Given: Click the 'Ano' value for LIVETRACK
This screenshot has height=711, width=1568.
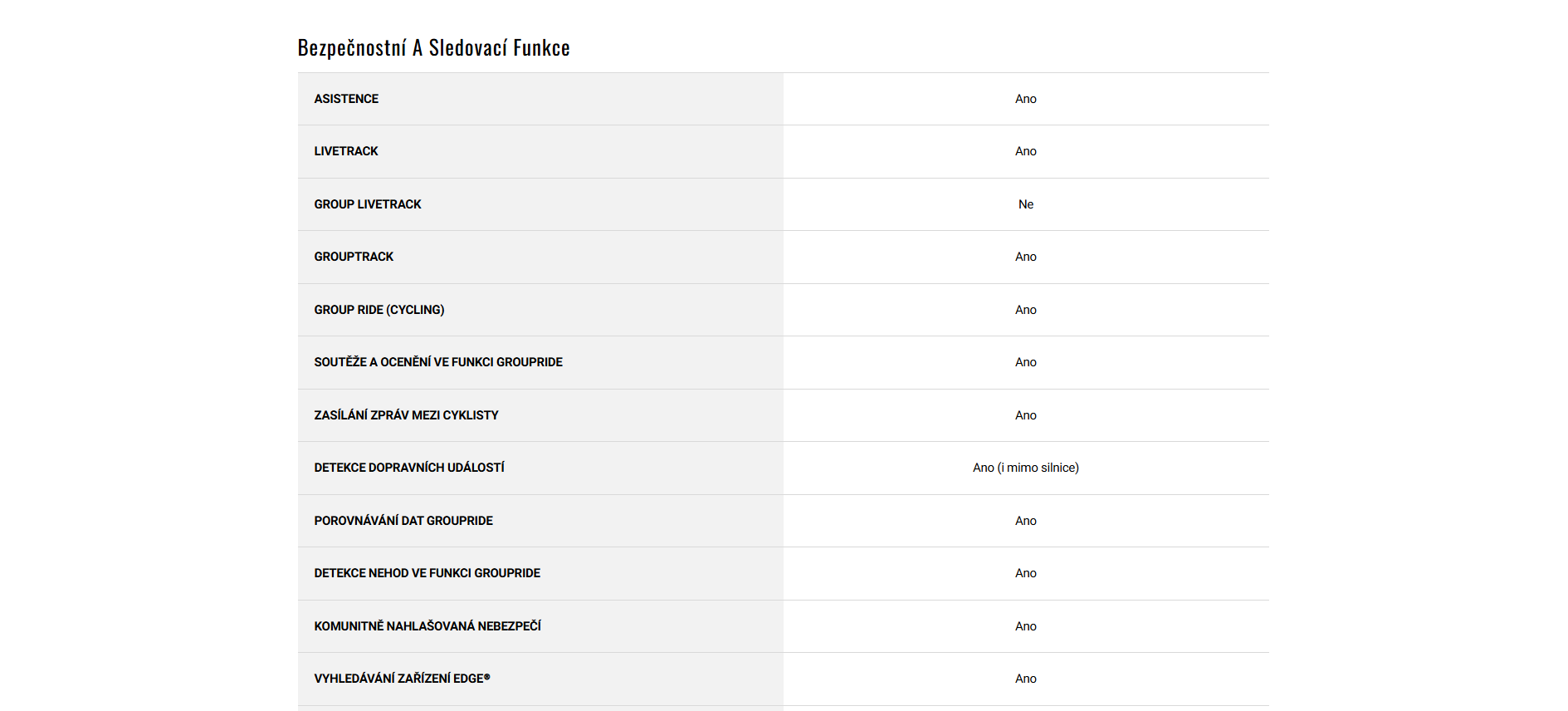Looking at the screenshot, I should tap(1025, 151).
